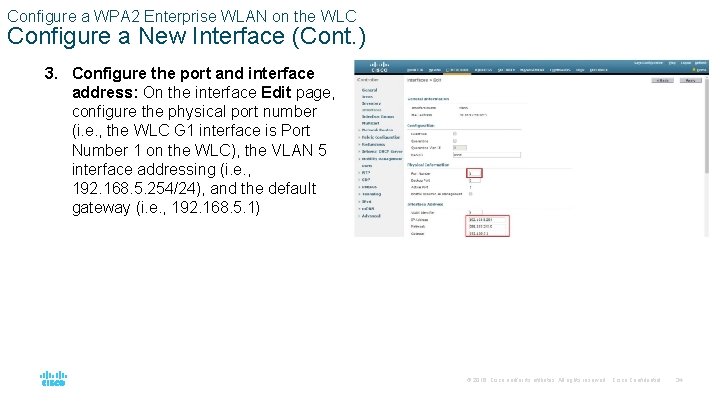Screen dimensions: 720x405
Task: Select Interfaces in Controller sidebar
Action: click(371, 110)
